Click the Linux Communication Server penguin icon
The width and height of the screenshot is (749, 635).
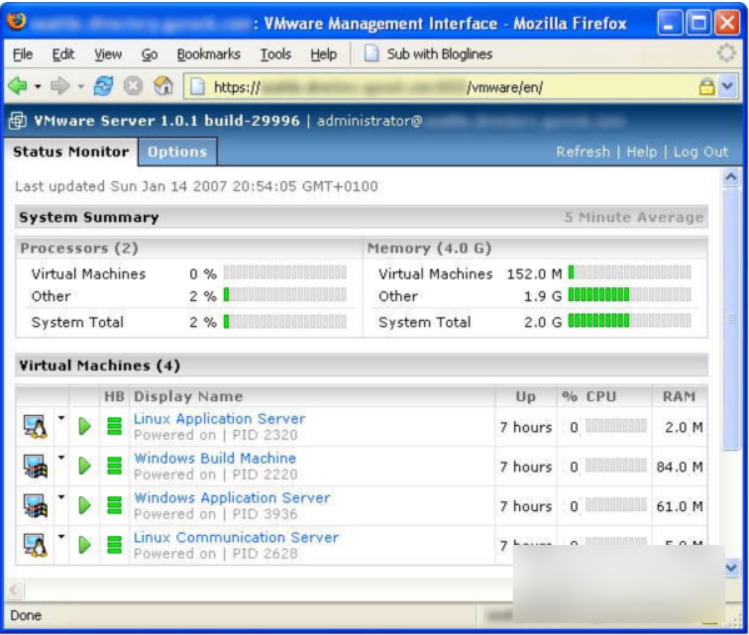[35, 545]
